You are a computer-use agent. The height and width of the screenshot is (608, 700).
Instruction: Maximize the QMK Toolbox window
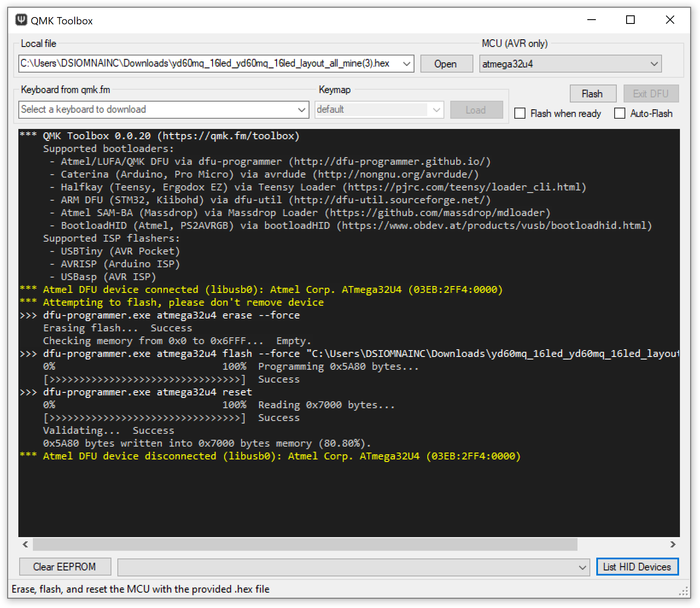(x=630, y=20)
